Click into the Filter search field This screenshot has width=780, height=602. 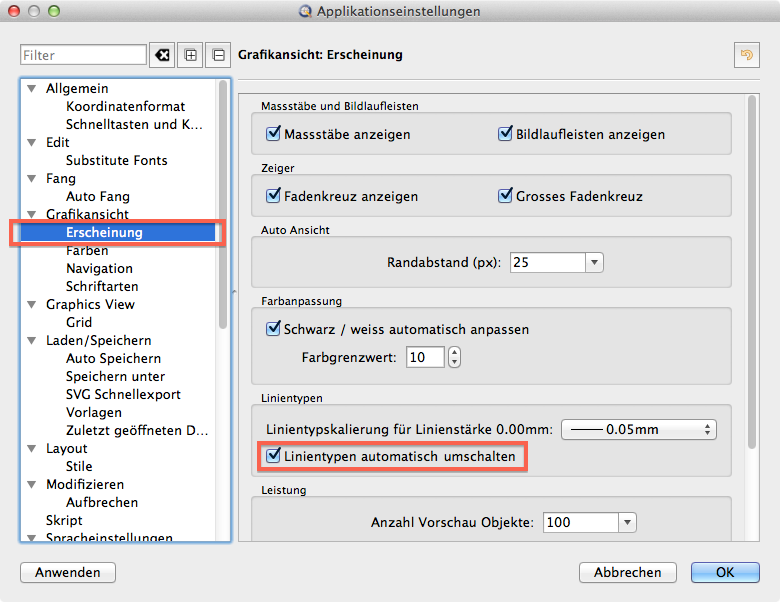pos(83,55)
